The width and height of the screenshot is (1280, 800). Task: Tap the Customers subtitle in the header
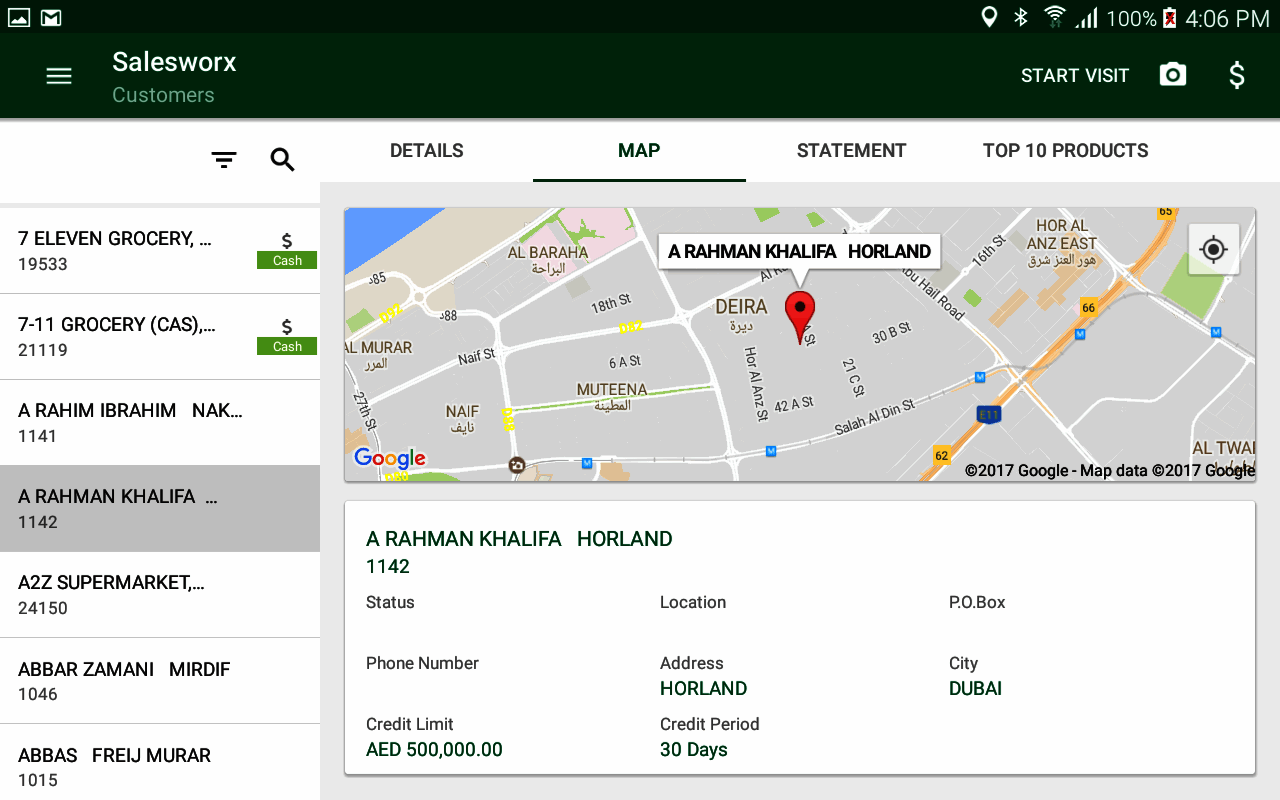163,95
